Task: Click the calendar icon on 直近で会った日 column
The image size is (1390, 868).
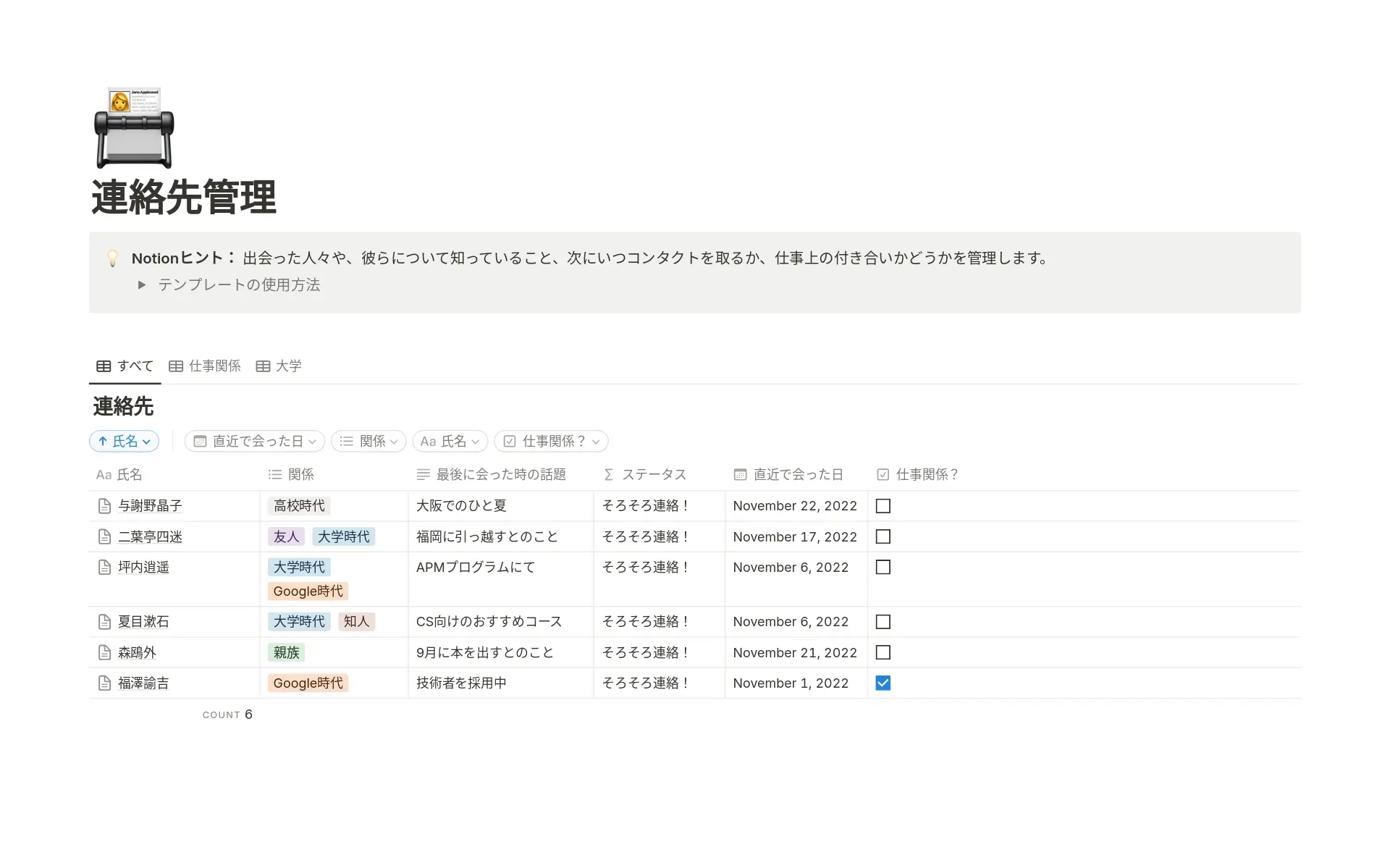Action: point(740,474)
